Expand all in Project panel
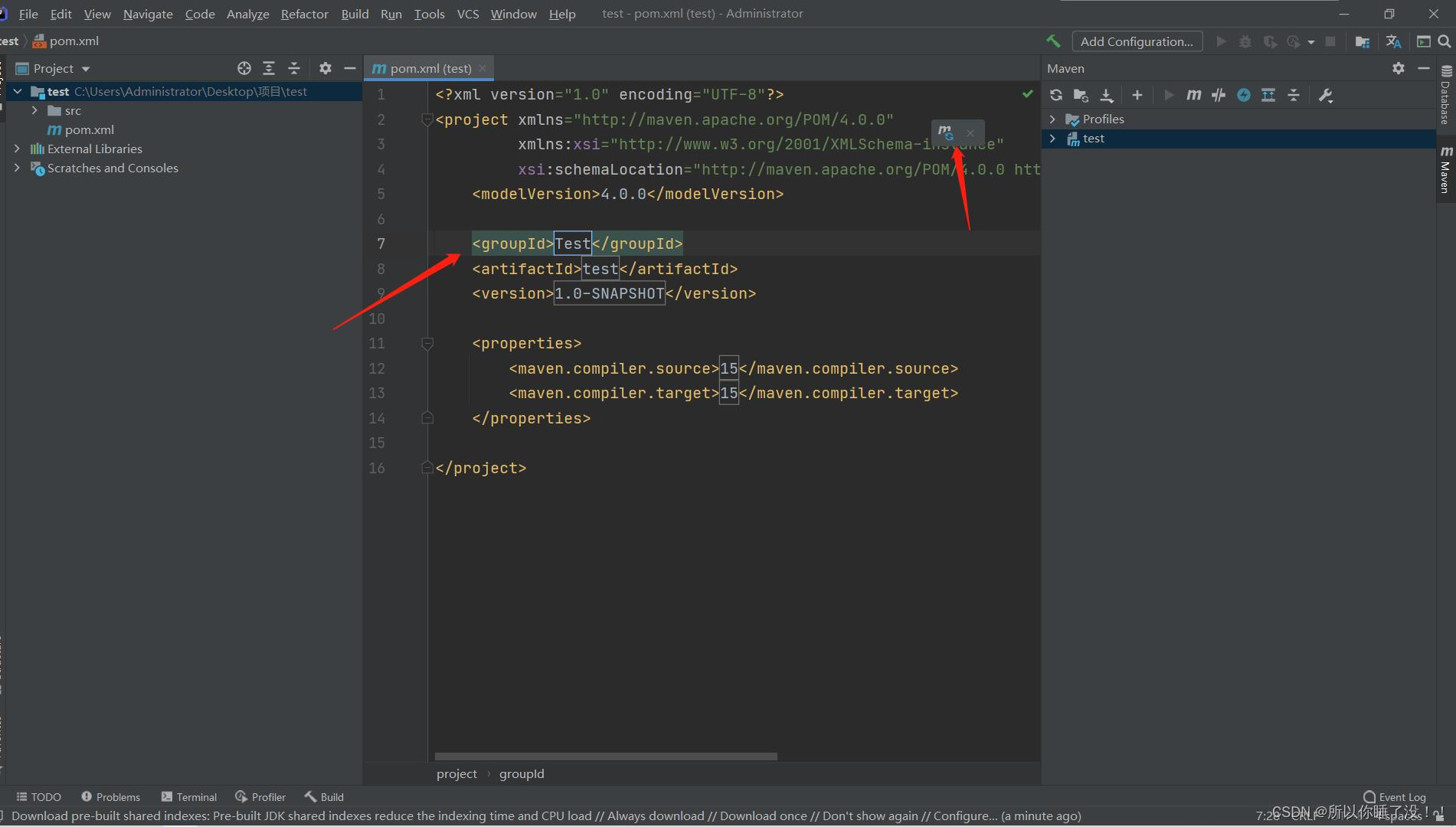1456x827 pixels. (269, 68)
